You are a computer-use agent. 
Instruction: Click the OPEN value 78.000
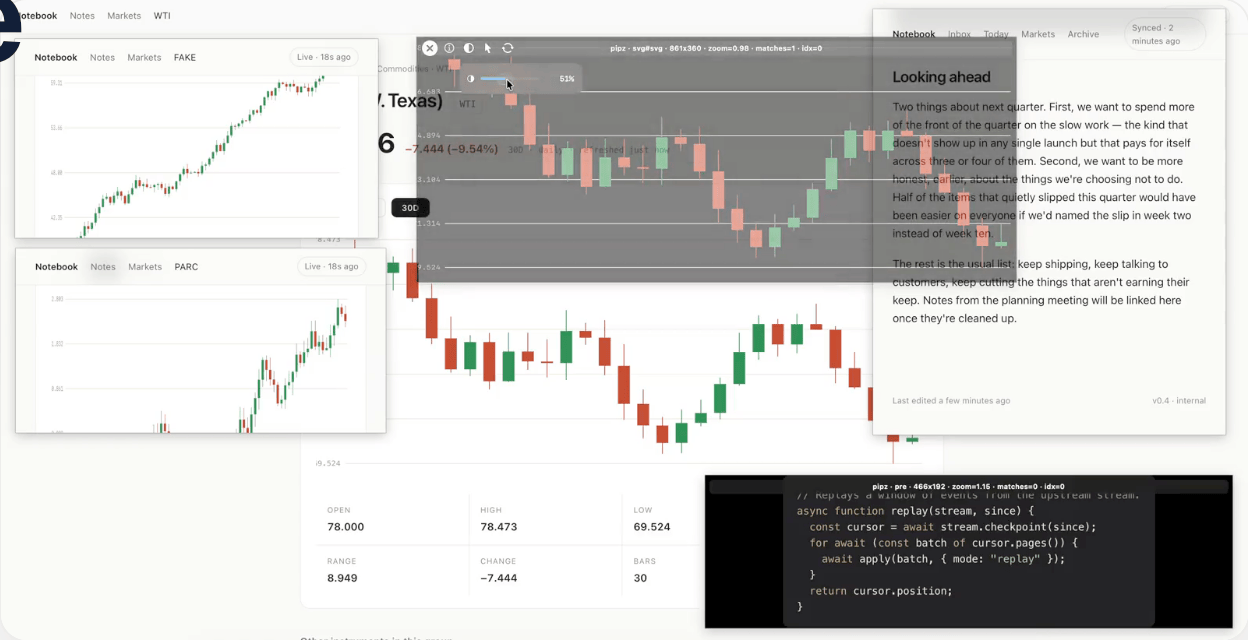tap(346, 527)
